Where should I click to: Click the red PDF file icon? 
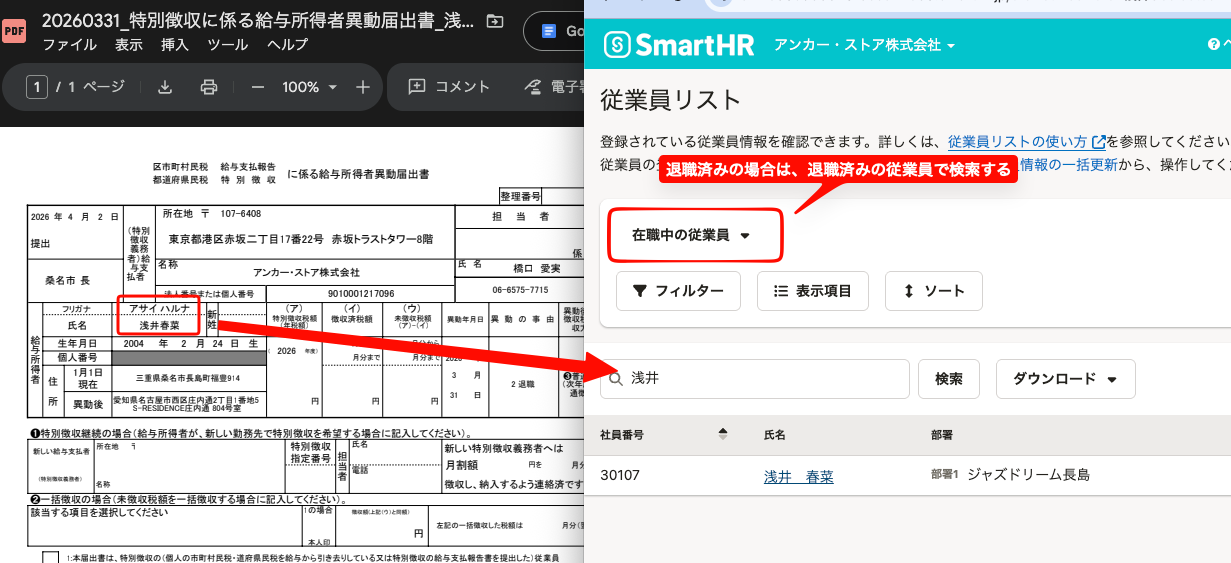(14, 31)
